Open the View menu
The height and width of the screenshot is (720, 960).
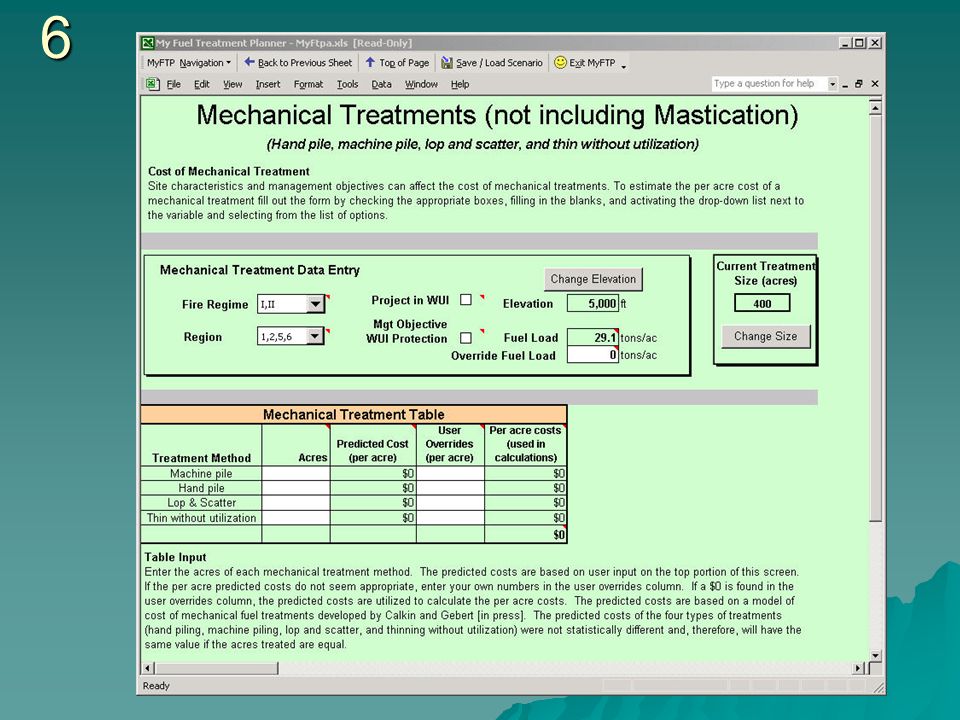(232, 84)
